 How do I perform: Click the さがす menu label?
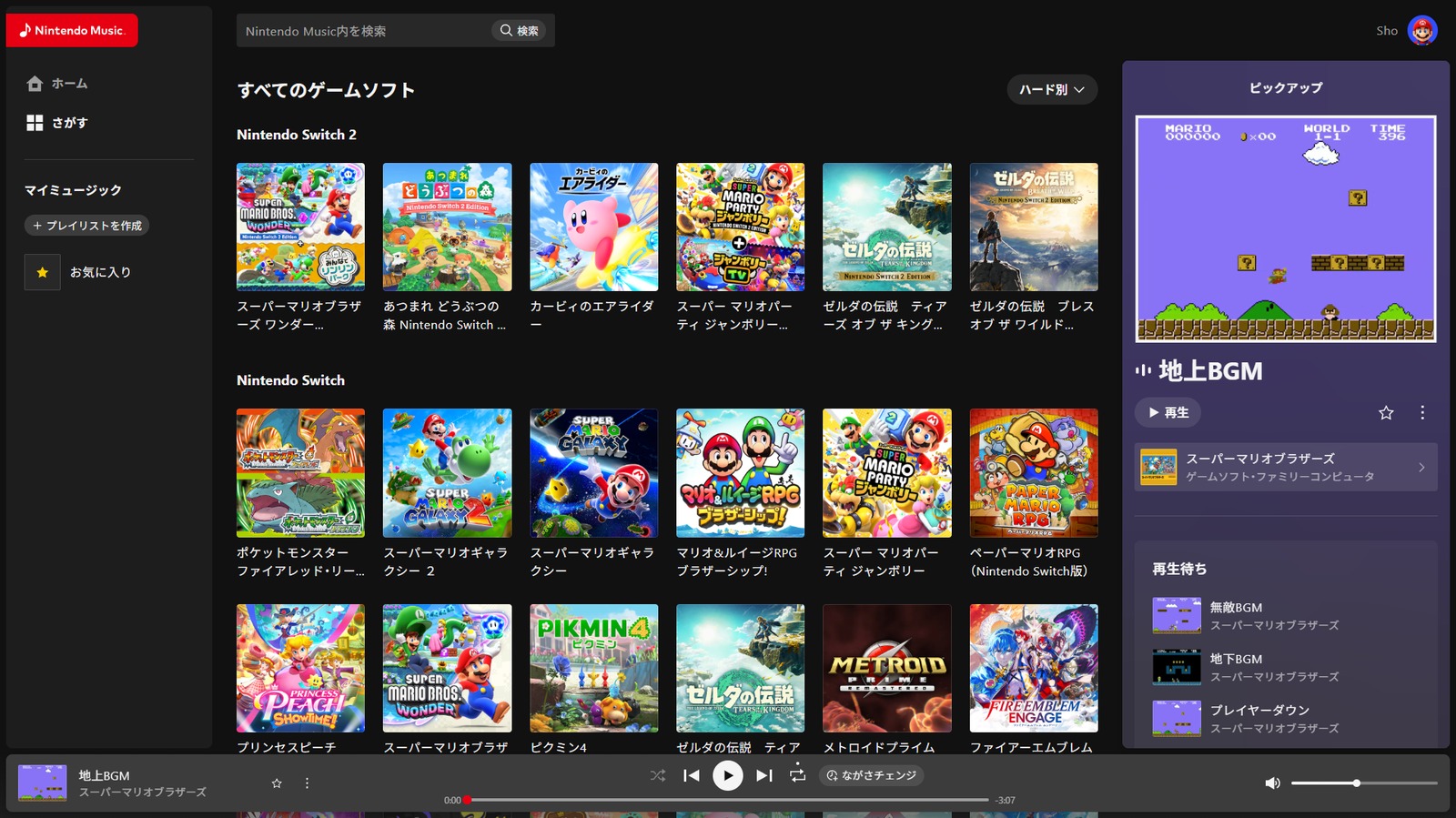point(69,123)
